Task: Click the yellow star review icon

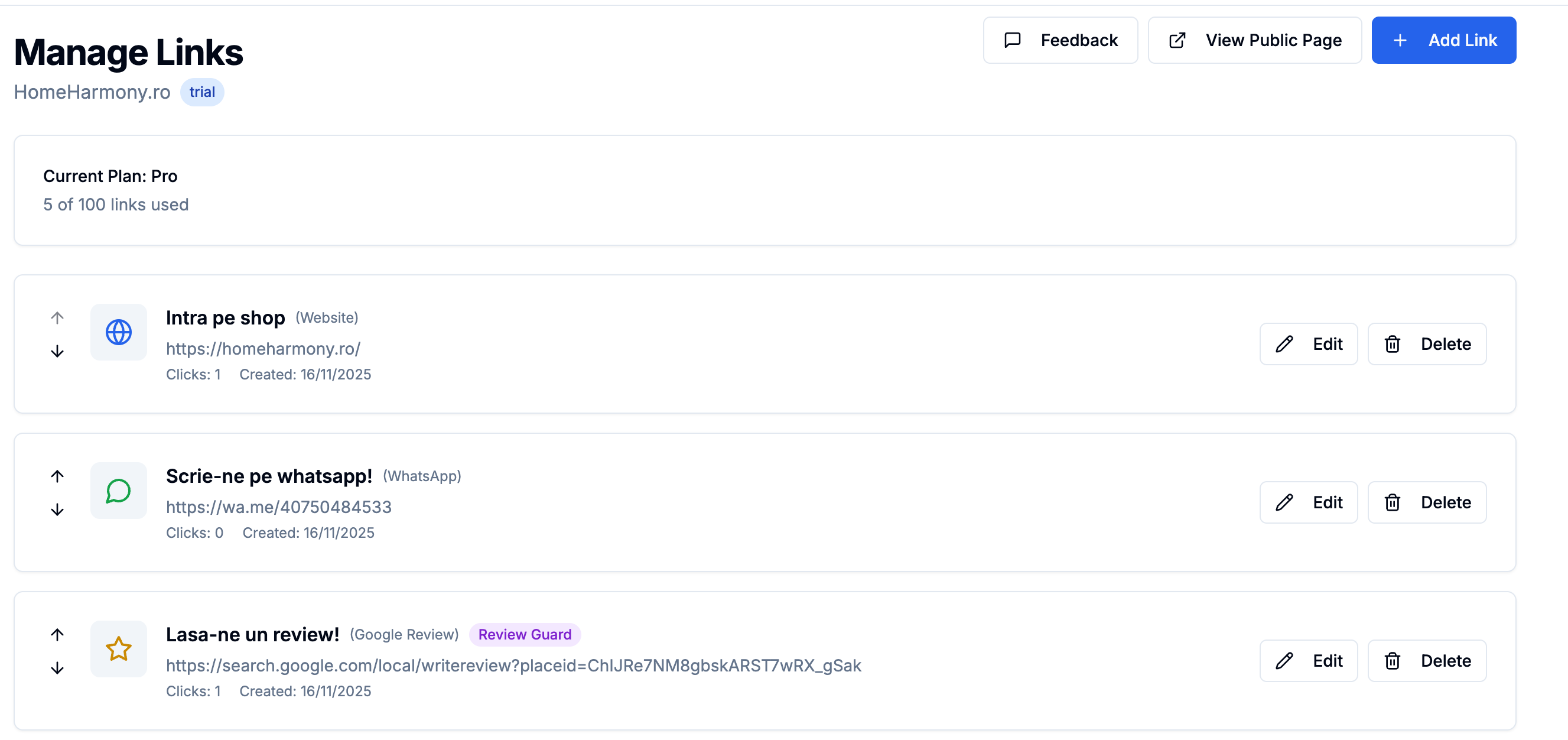Action: 119,649
